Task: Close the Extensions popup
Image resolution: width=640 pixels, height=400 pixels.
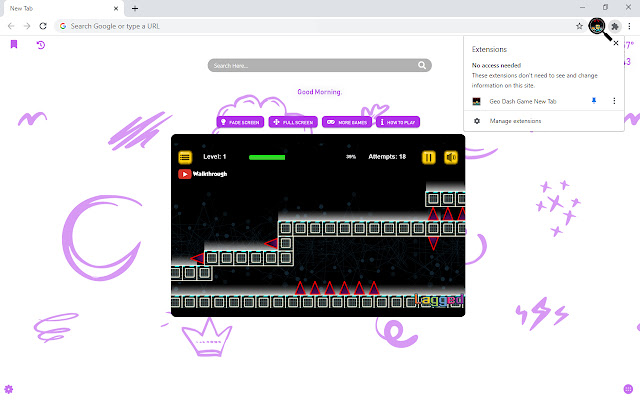Action: (616, 43)
